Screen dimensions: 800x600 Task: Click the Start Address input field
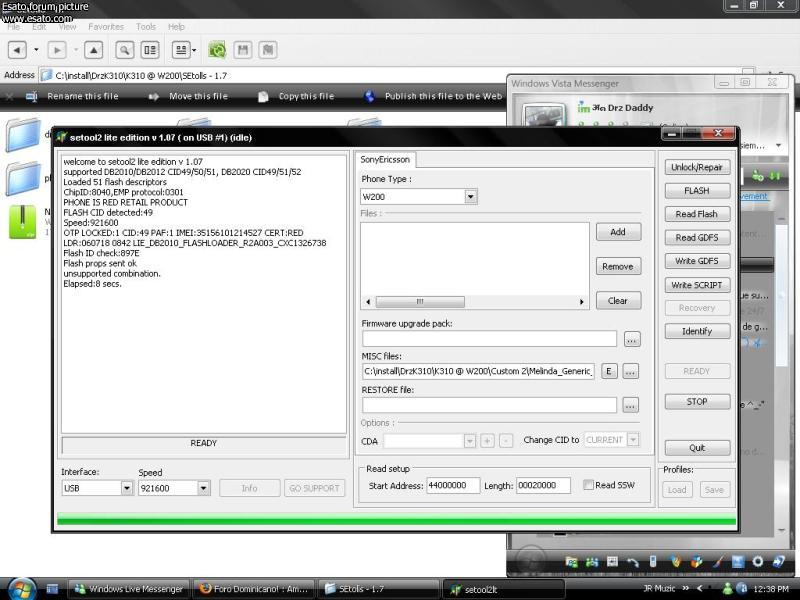[452, 485]
